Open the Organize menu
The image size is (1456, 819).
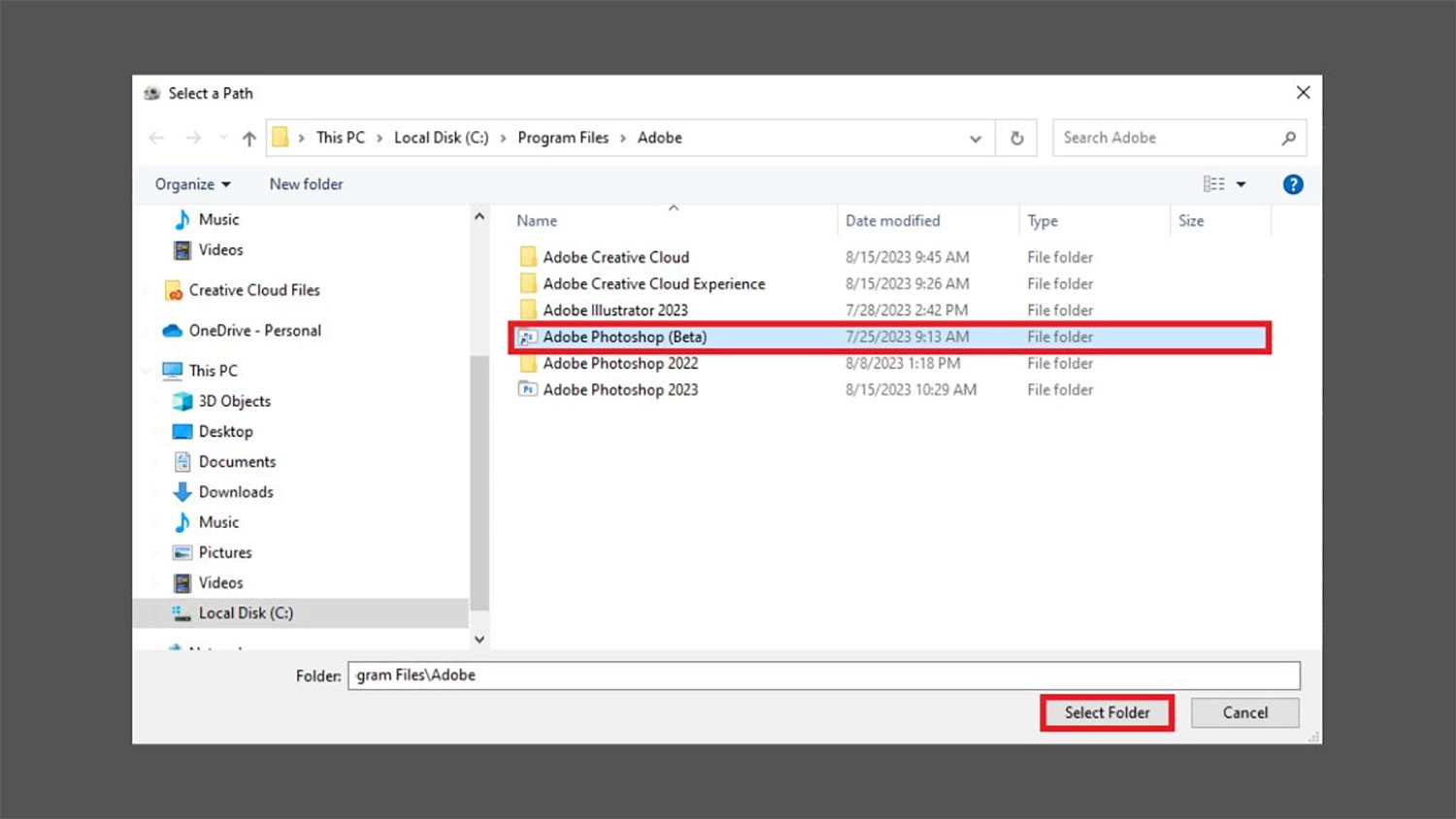pos(192,184)
